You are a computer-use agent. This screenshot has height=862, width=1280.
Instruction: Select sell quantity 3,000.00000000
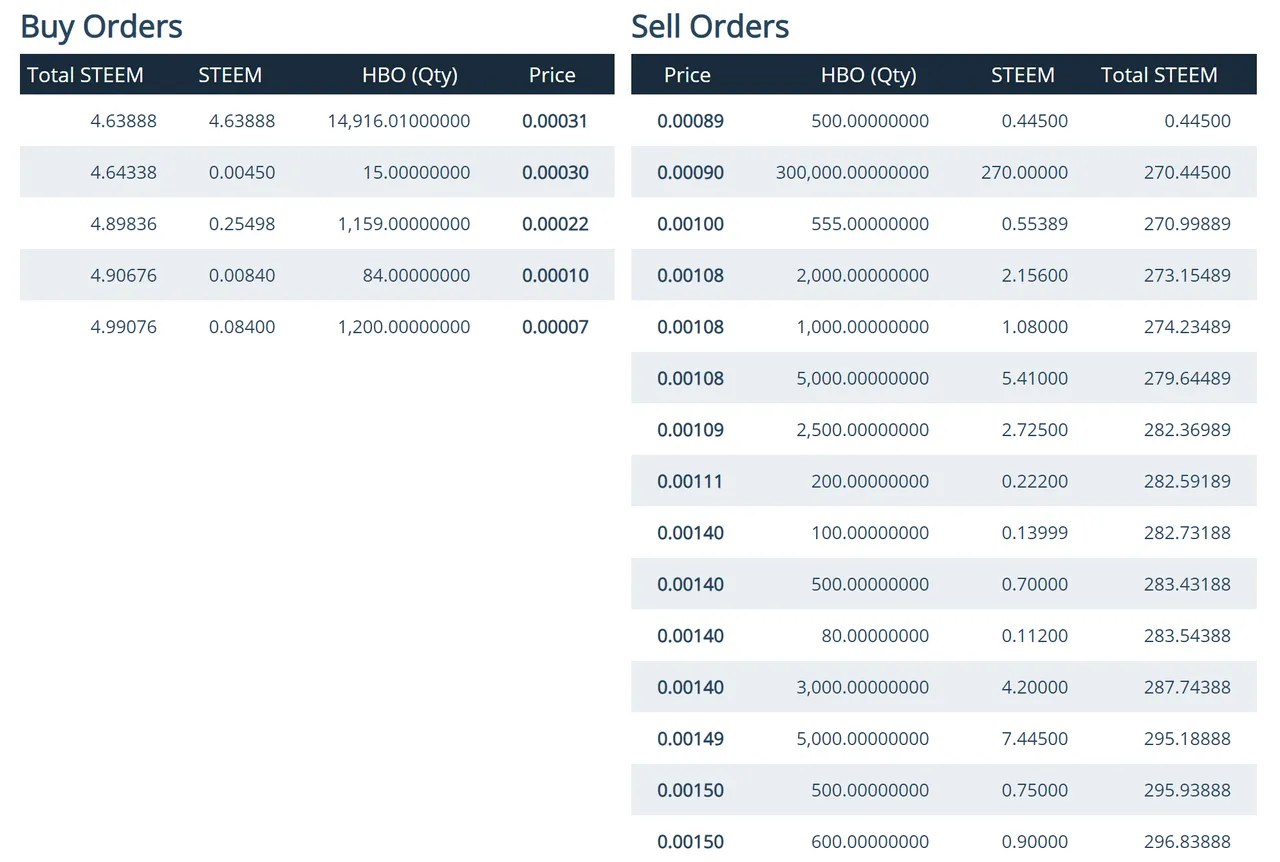coord(863,688)
